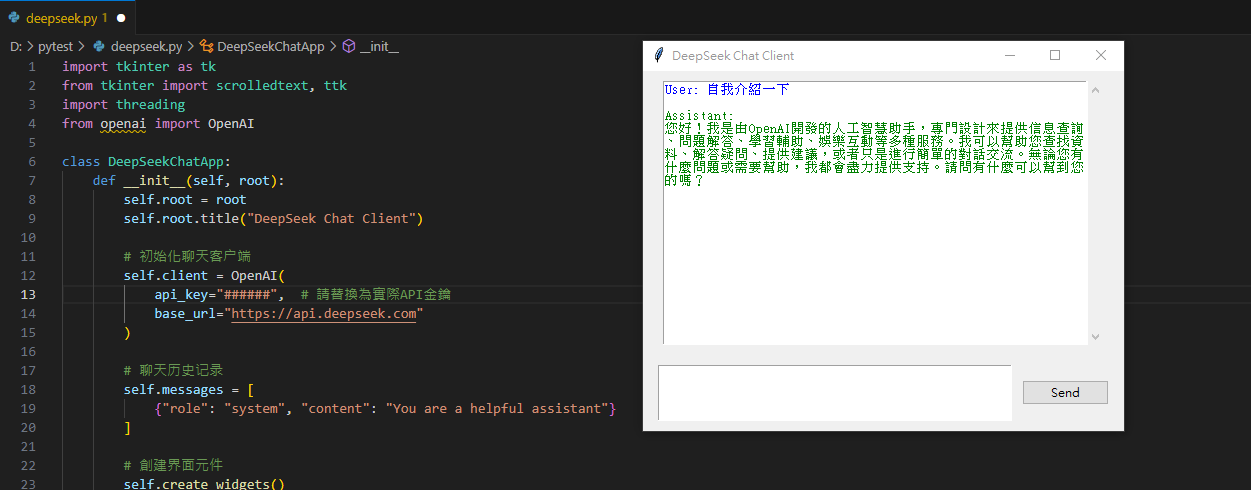
Task: Click 'self.create_widgets()' on line 23
Action: [x=204, y=484]
